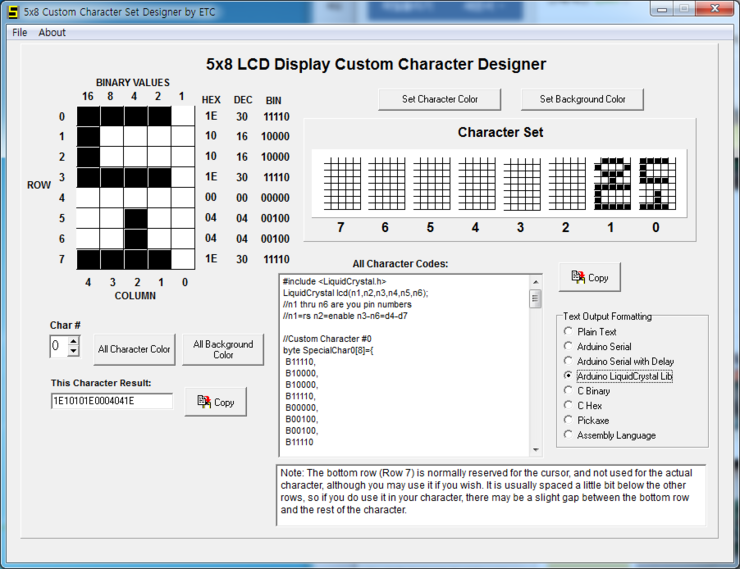Toggle pixel at row 0, column 0
The height and width of the screenshot is (569, 740).
pos(181,116)
